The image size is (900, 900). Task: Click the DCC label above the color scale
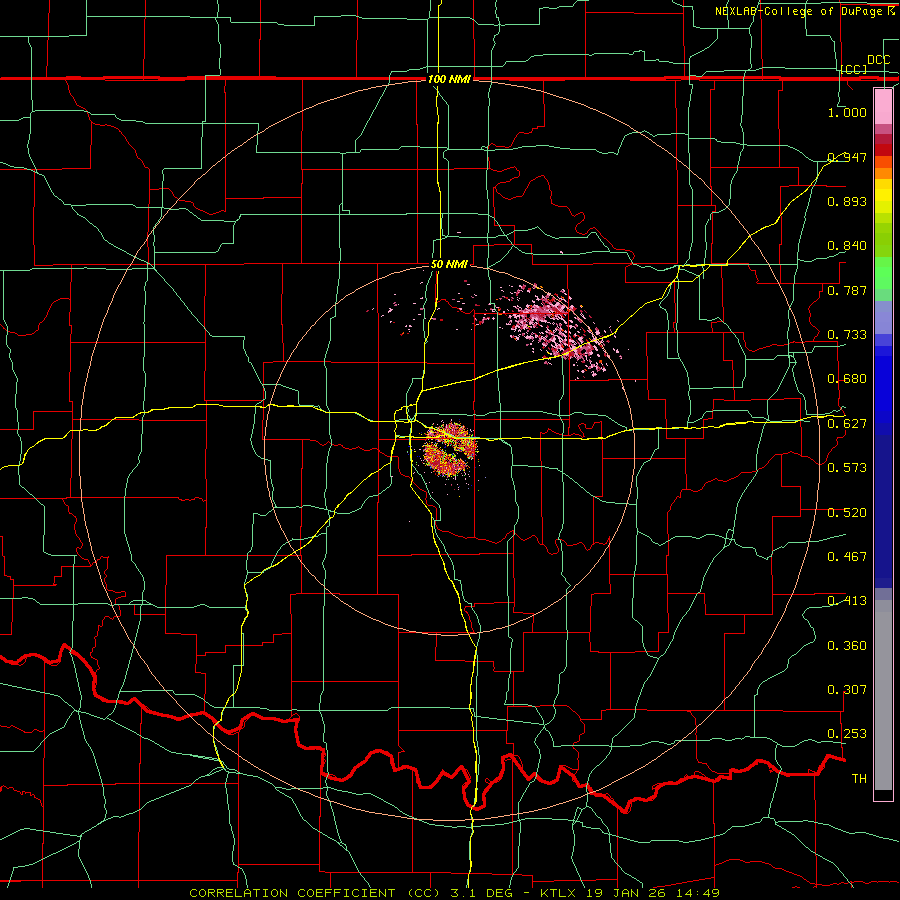pyautogui.click(x=878, y=60)
